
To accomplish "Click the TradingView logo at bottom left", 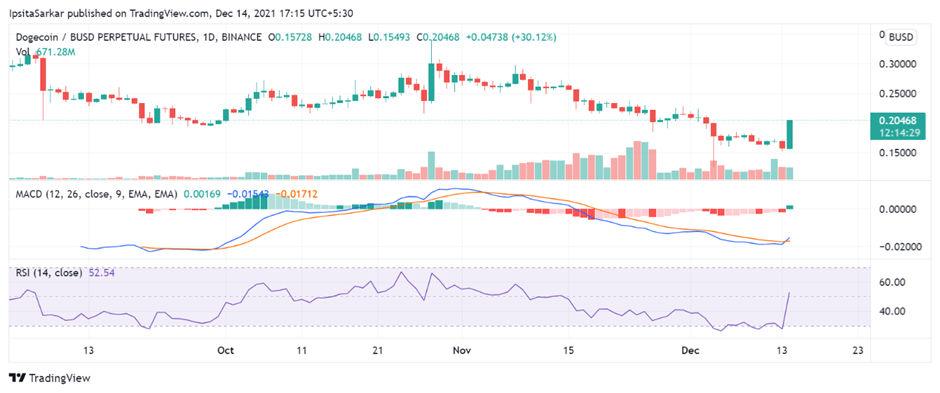I will pos(49,378).
